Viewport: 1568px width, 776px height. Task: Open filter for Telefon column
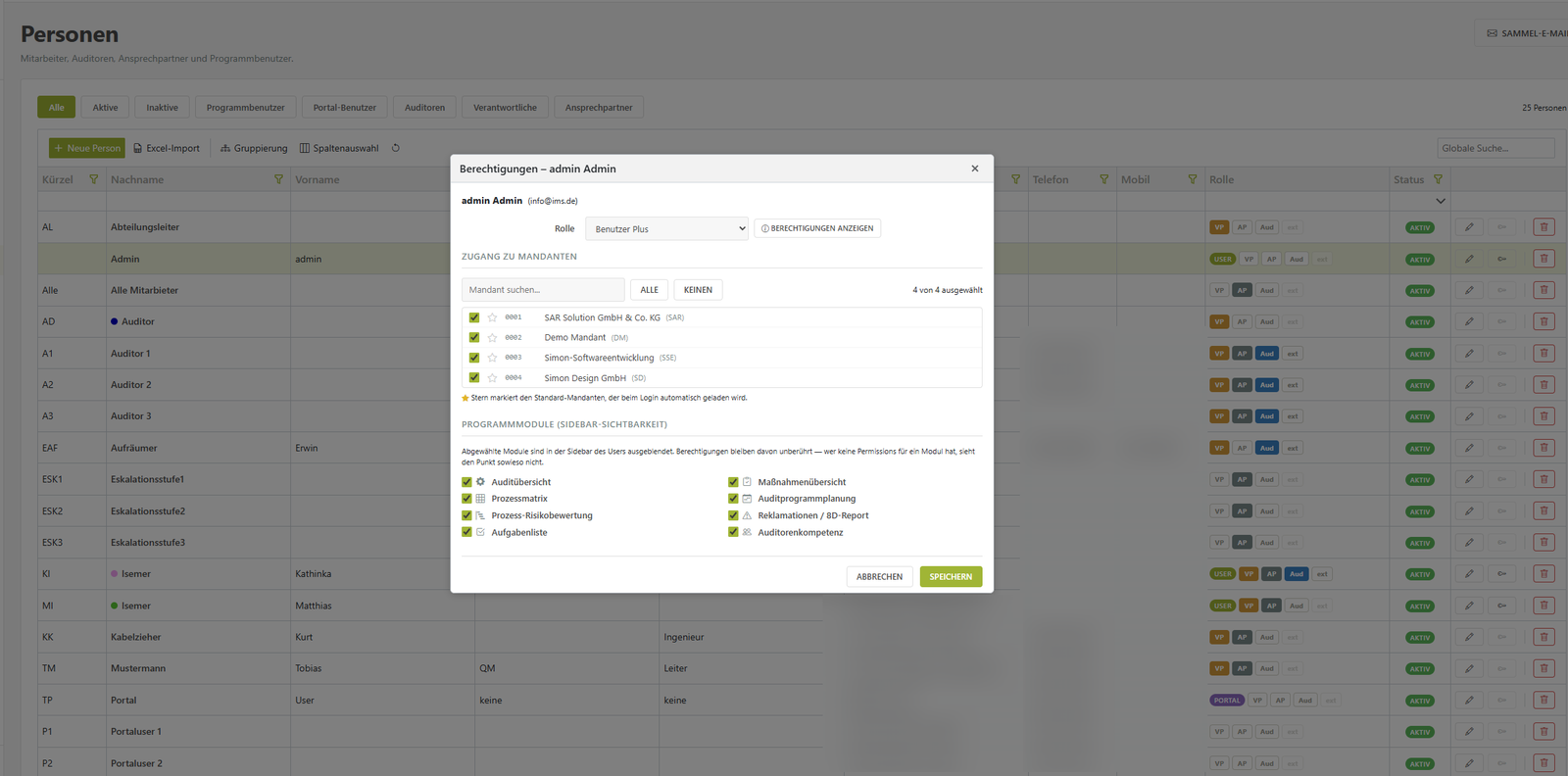1104,179
